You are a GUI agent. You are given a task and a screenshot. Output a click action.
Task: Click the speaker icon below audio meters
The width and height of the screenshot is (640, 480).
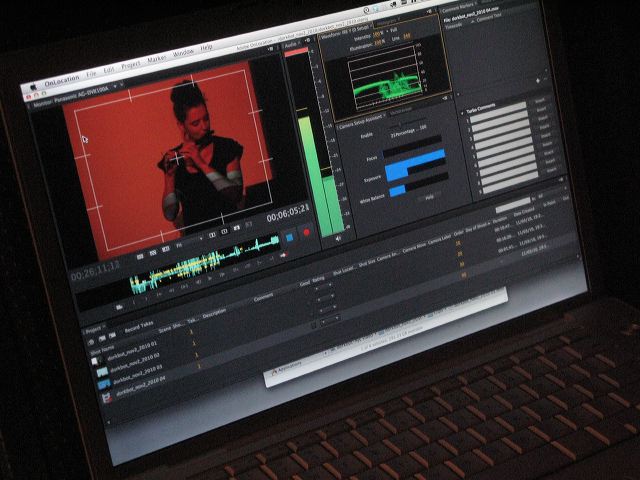pos(337,239)
